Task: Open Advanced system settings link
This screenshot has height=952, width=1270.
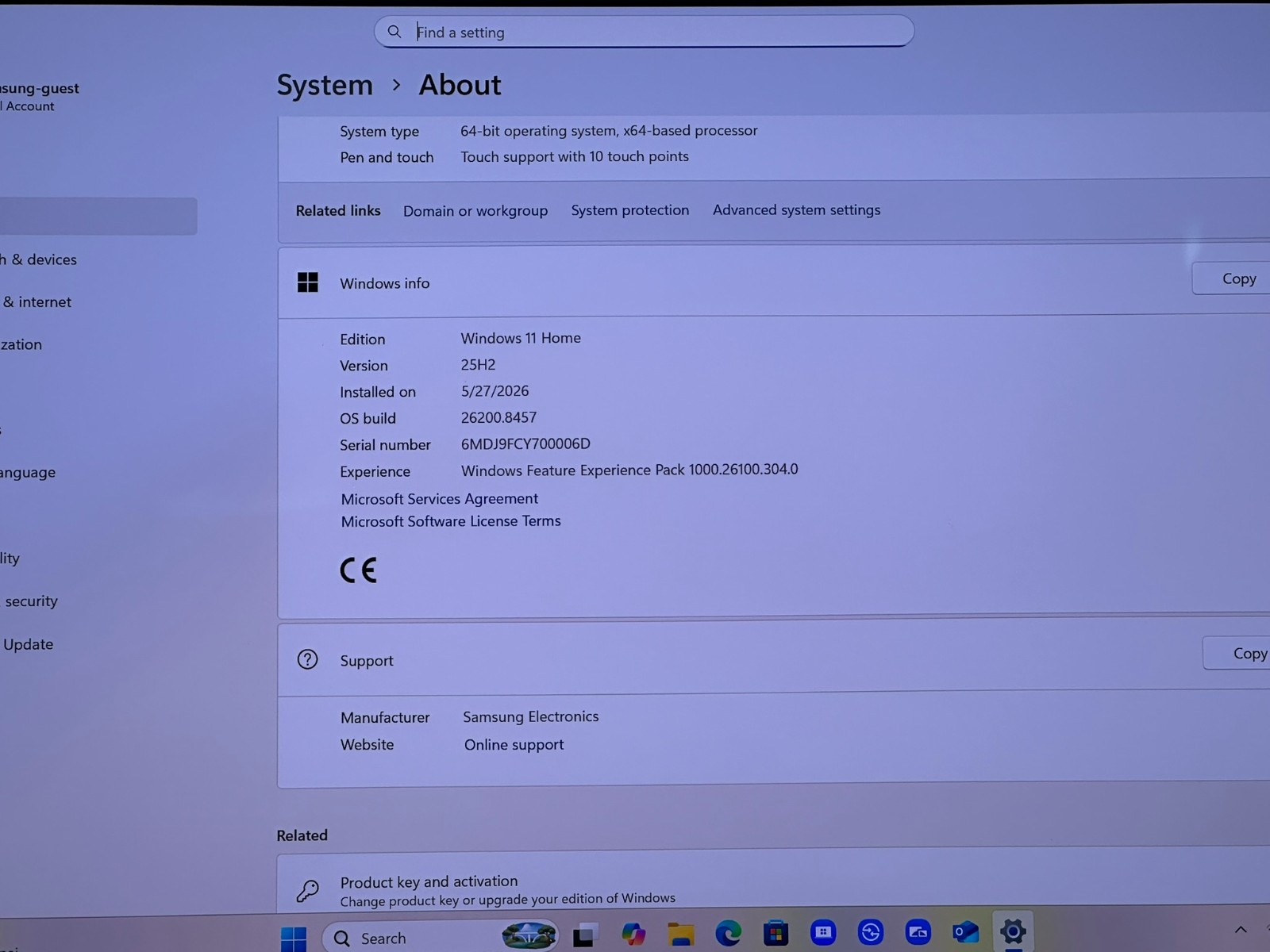Action: click(x=796, y=209)
